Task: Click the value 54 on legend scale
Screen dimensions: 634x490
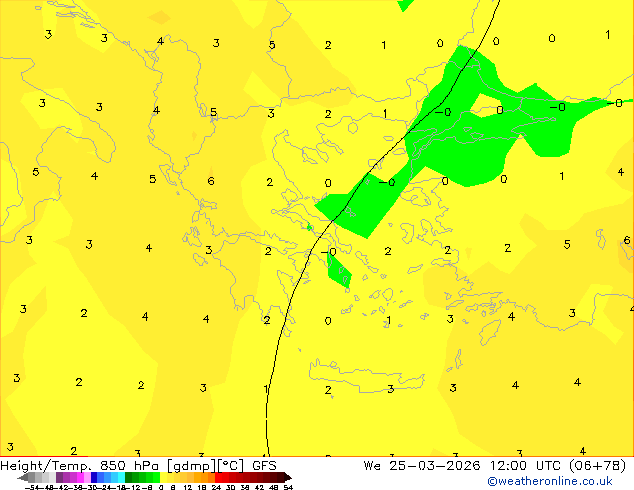Action: [288, 487]
